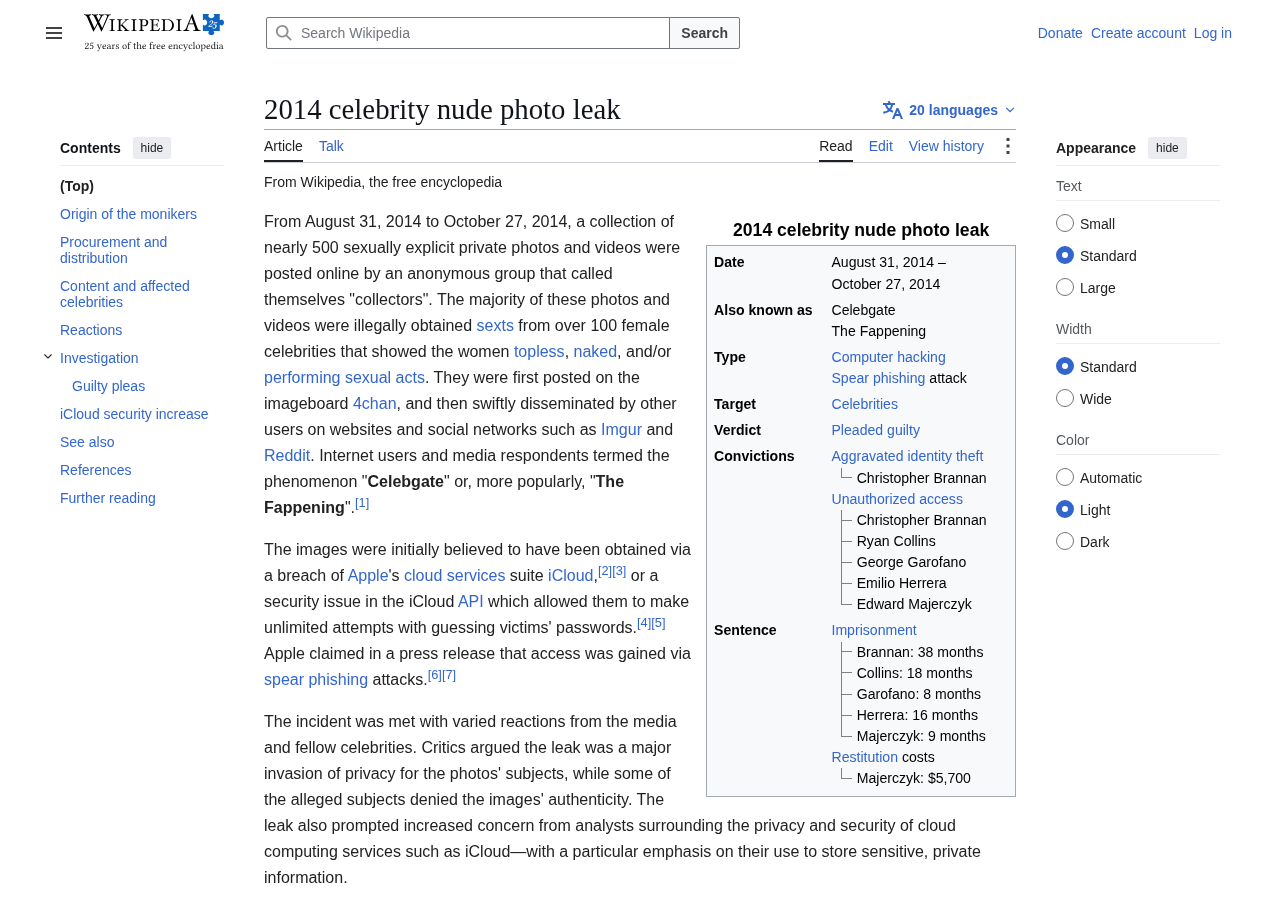Go to Content and affected celebrities section
Screen dimensions: 1280x900
pyautogui.click(x=125, y=294)
